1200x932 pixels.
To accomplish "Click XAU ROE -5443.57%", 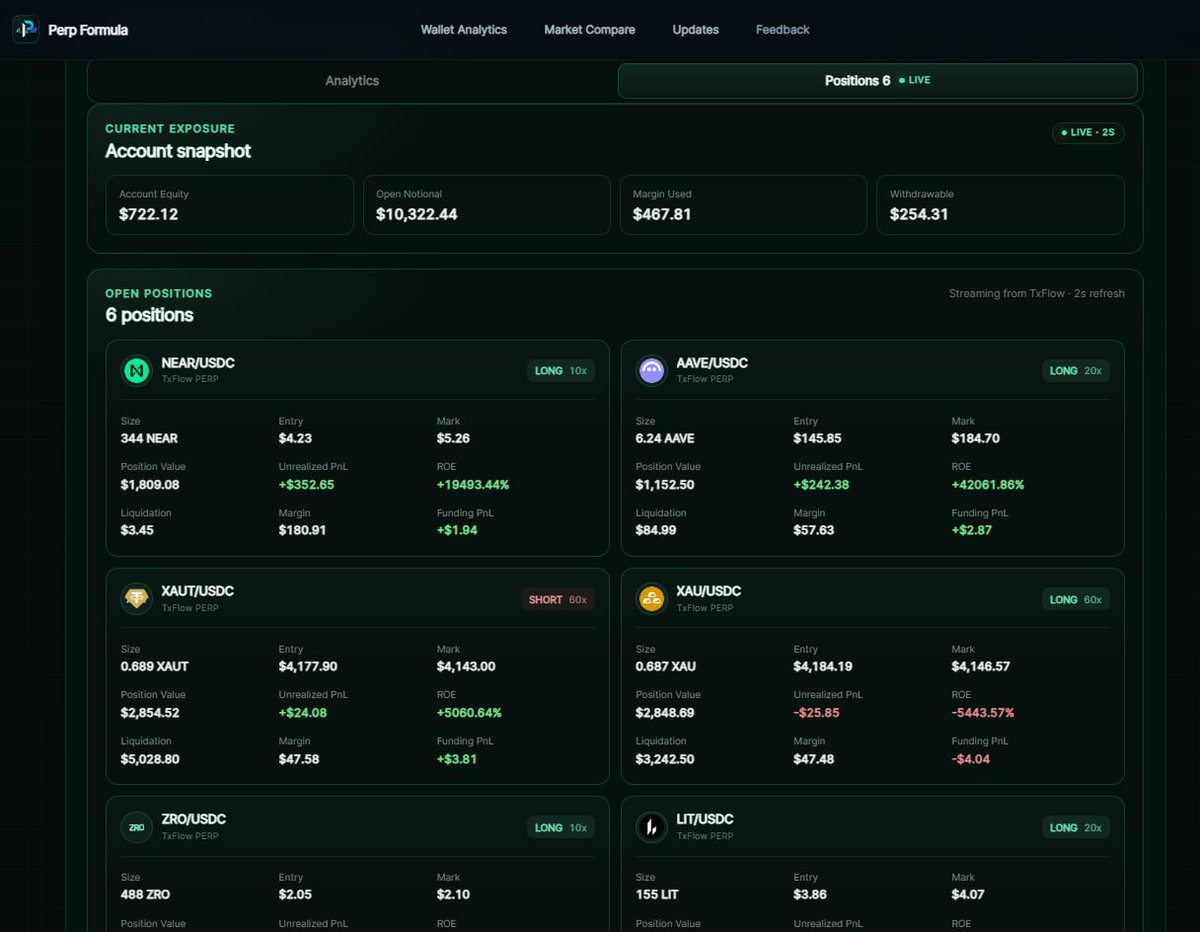I will (x=983, y=713).
